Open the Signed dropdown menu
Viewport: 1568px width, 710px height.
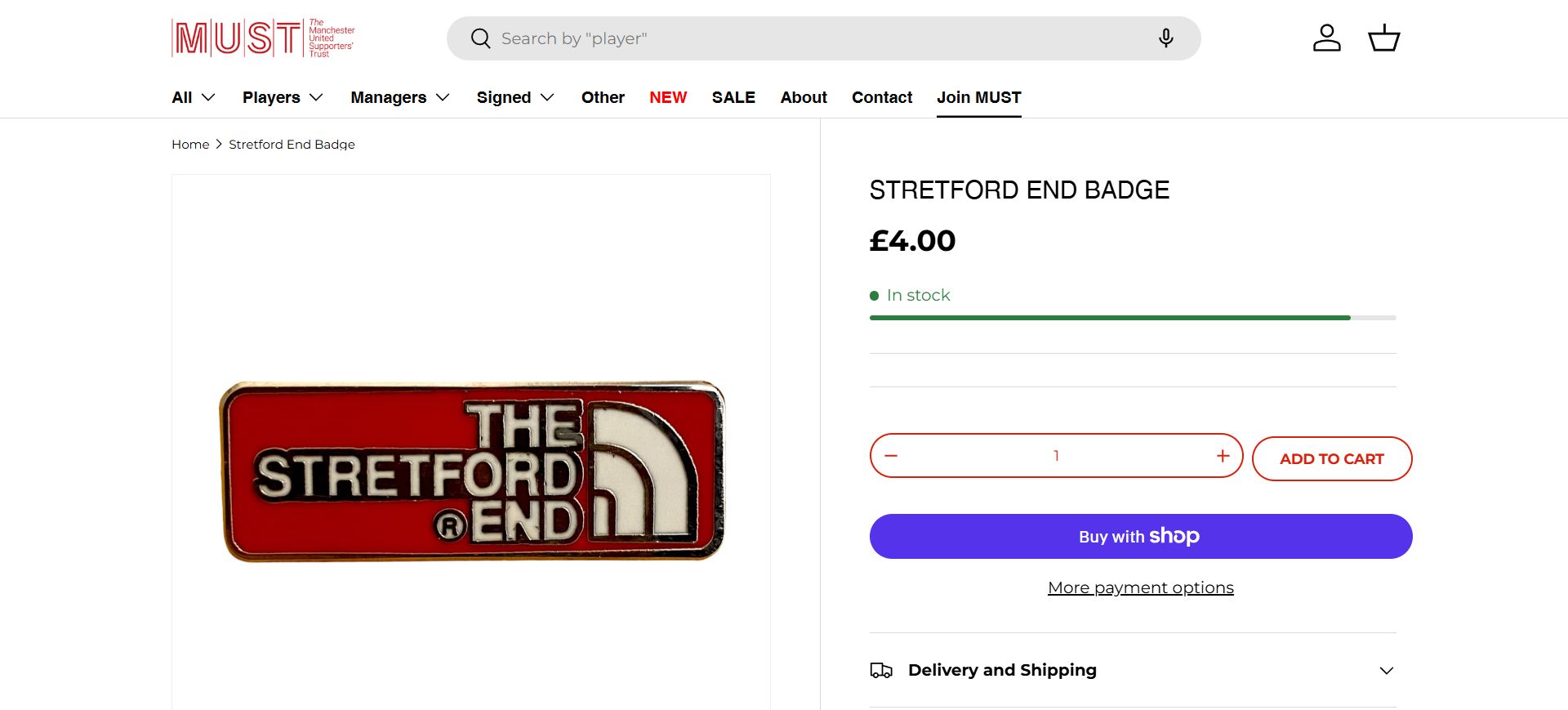click(515, 97)
